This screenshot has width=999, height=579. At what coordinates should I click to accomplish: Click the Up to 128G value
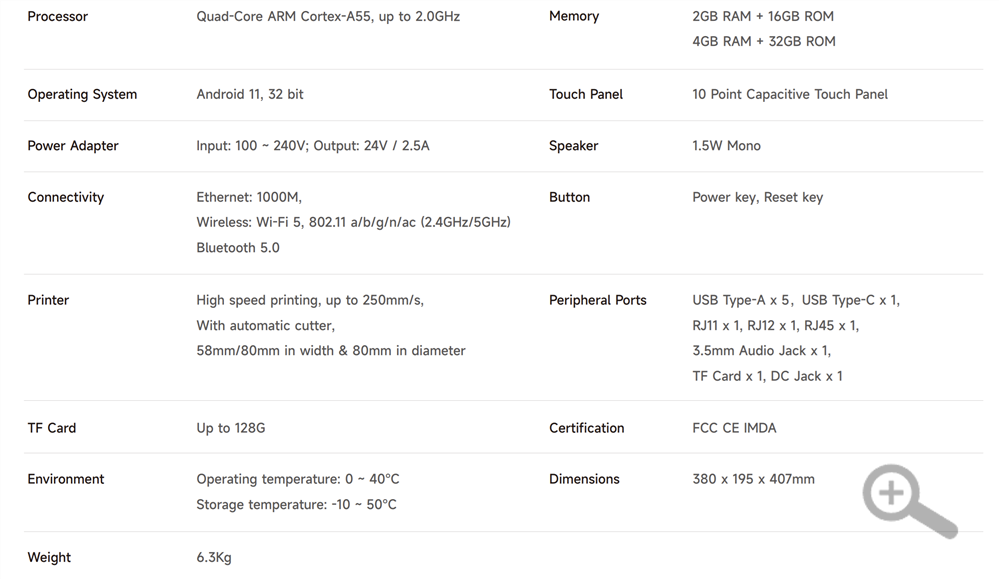(231, 428)
